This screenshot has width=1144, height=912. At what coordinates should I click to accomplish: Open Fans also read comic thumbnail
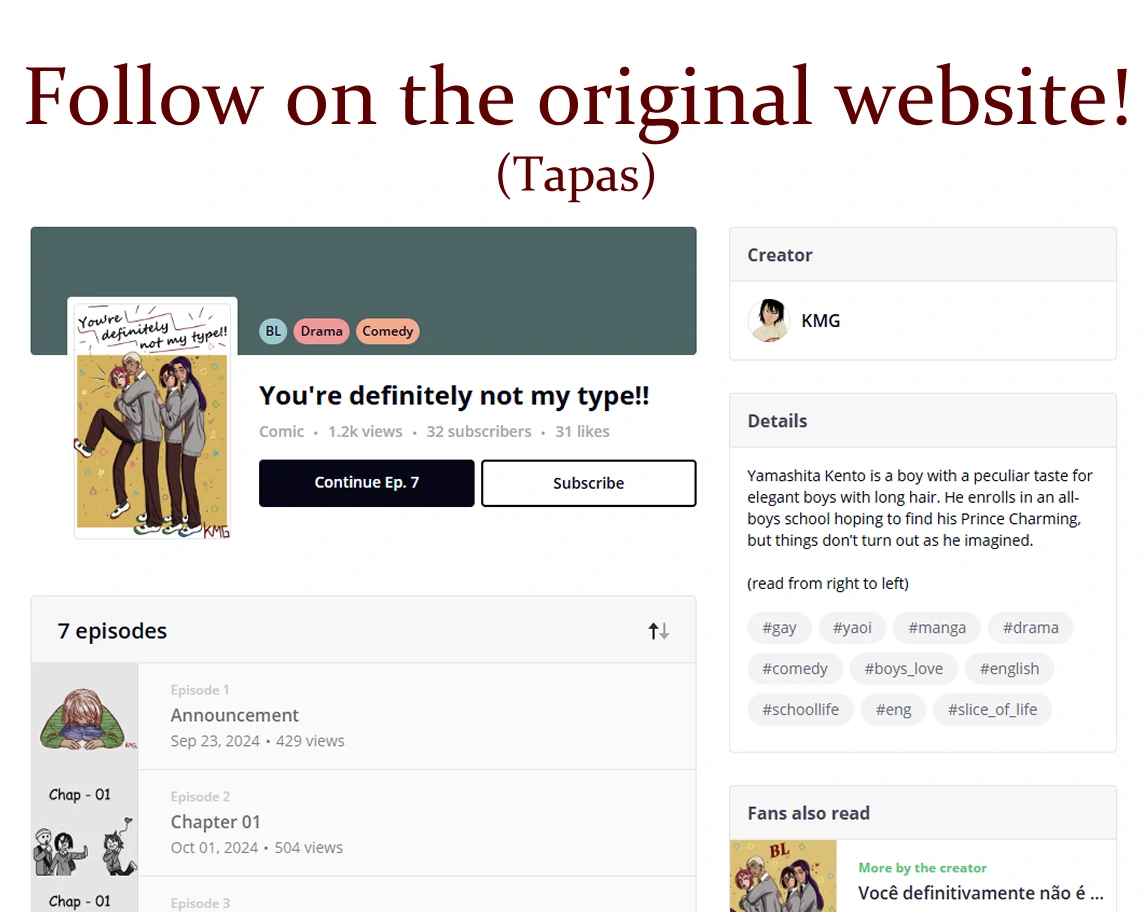click(783, 876)
